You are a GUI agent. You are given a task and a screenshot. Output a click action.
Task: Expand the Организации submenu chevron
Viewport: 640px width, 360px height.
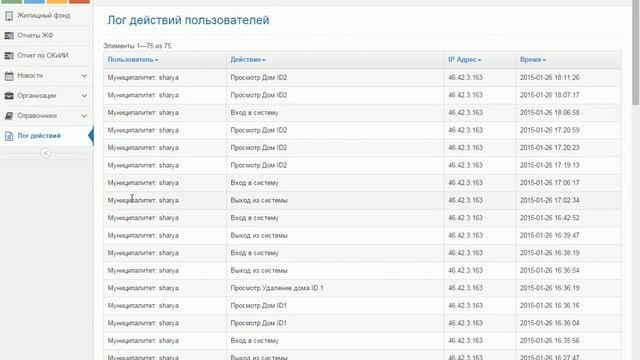click(x=84, y=96)
